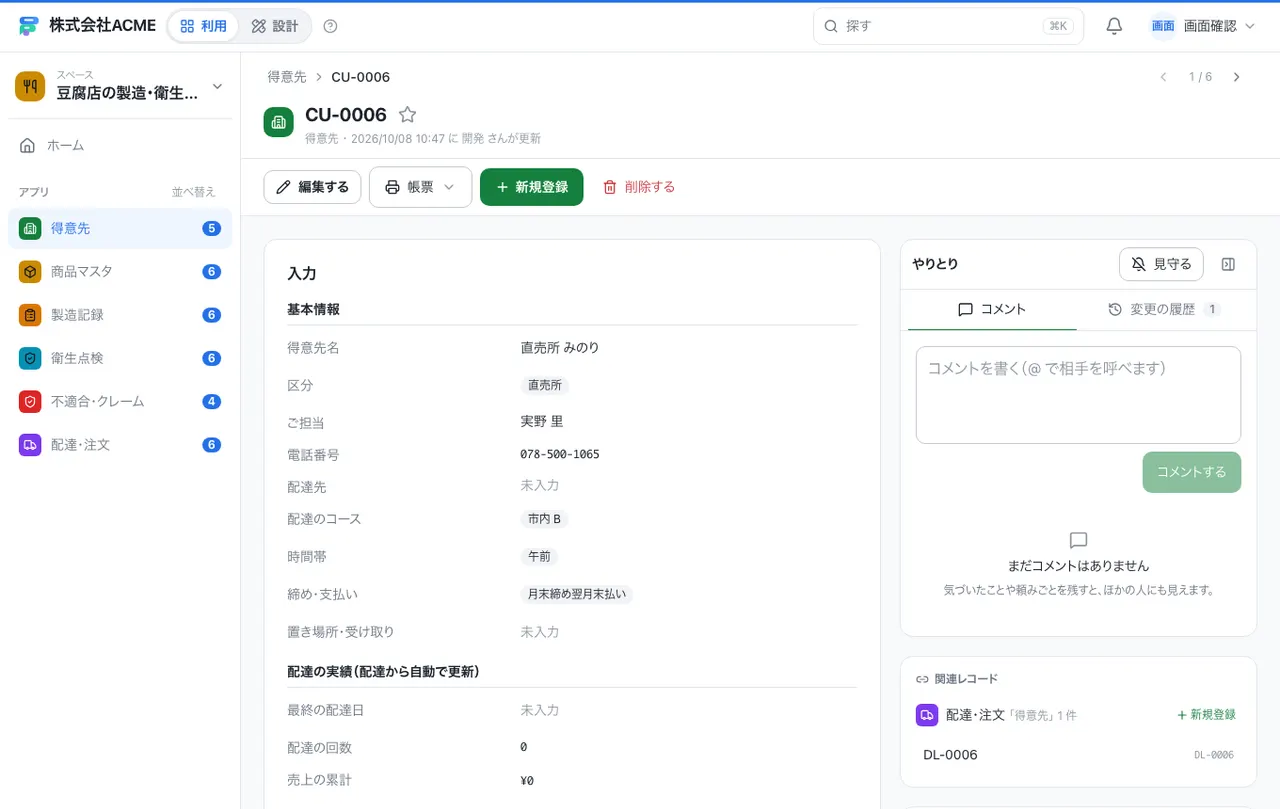Click the comment text area
Image resolution: width=1280 pixels, height=809 pixels.
tap(1078, 395)
